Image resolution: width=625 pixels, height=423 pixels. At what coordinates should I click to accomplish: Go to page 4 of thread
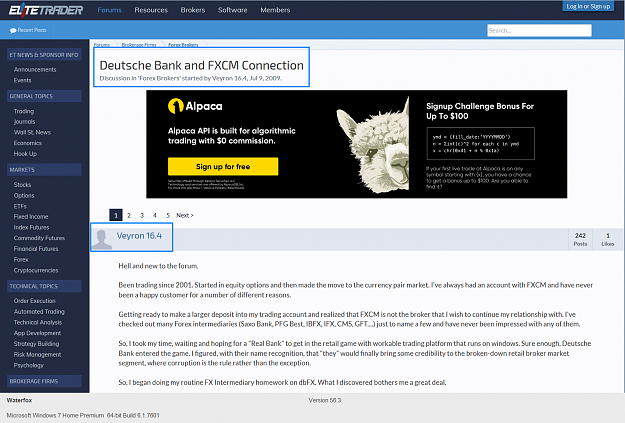[x=155, y=215]
